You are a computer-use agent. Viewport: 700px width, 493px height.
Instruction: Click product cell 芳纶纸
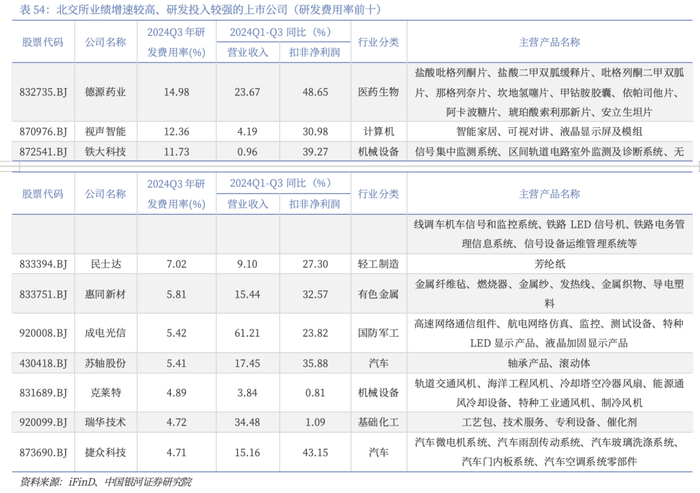[550, 264]
